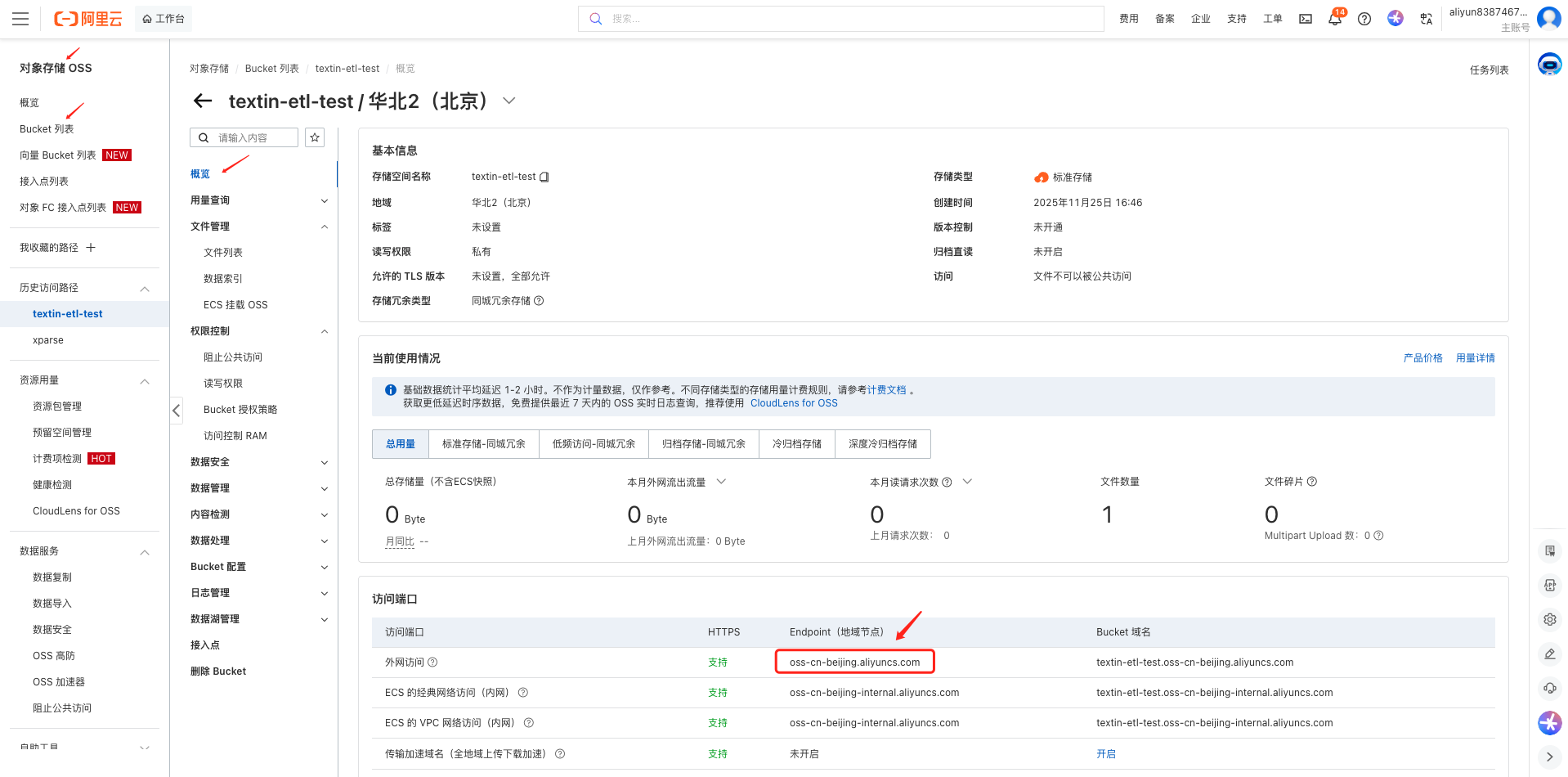The height and width of the screenshot is (777, 1568).
Task: Expand the bucket region dropdown chevron
Action: pyautogui.click(x=509, y=101)
